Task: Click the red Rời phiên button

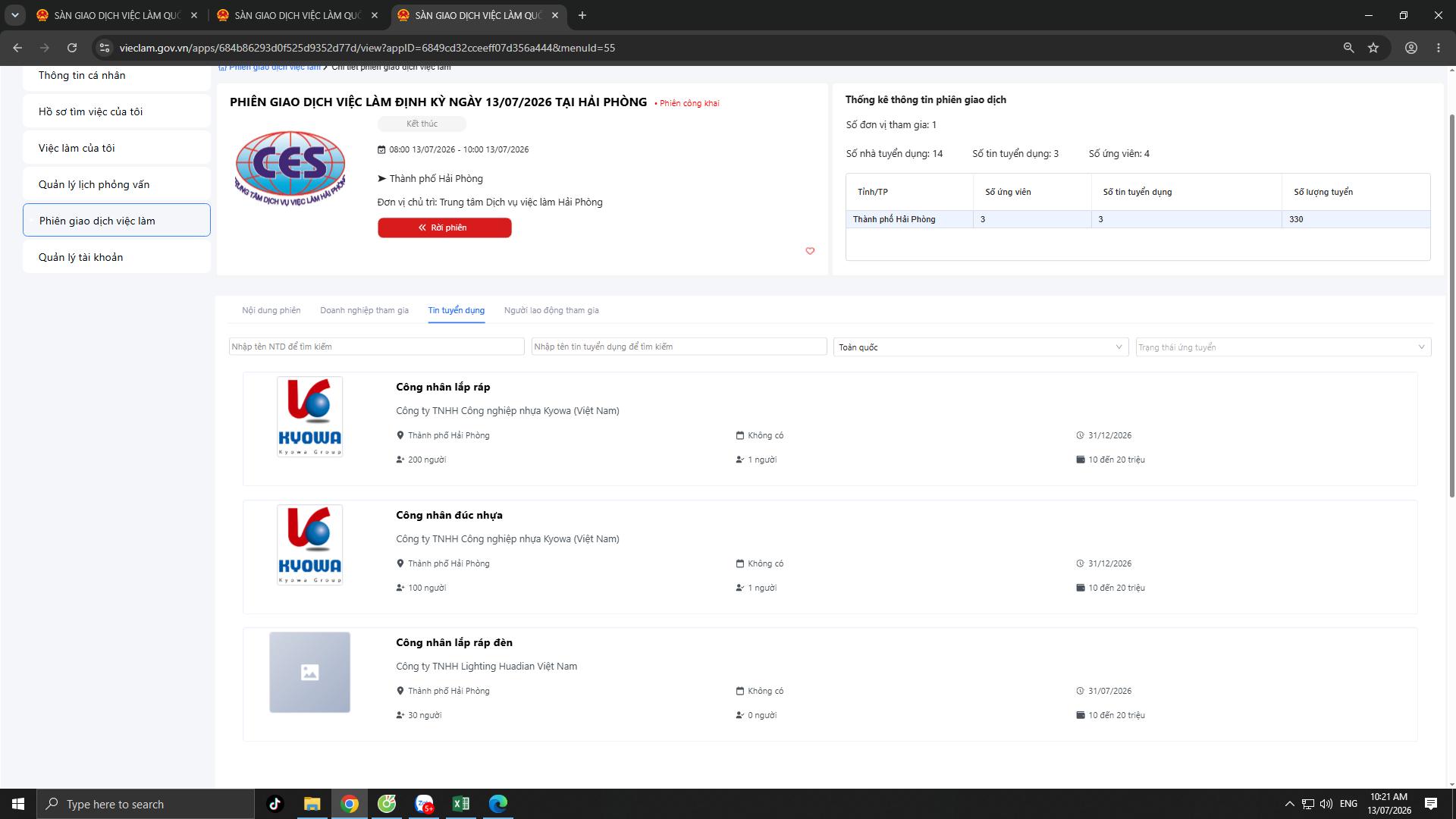Action: 444,227
